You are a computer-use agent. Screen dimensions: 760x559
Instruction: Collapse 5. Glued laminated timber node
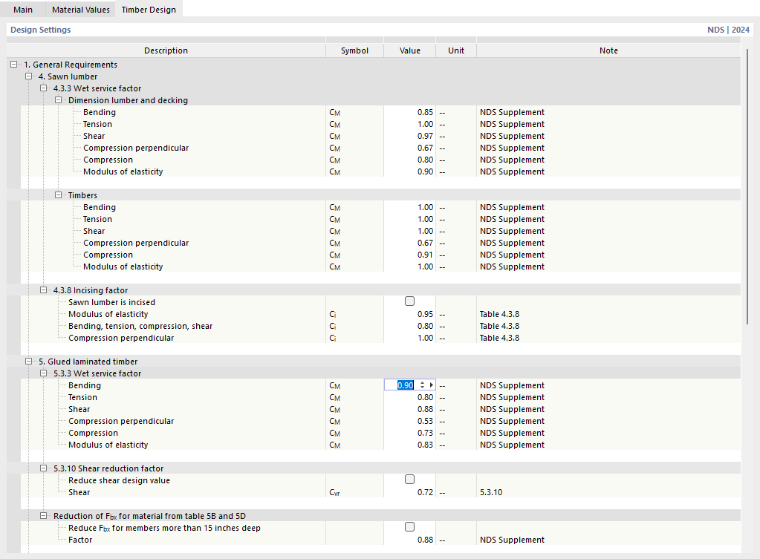point(29,362)
